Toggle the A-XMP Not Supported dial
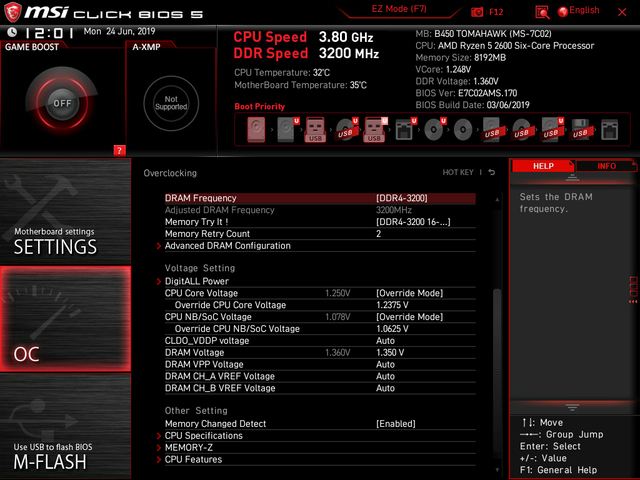This screenshot has height=480, width=640. tap(171, 103)
